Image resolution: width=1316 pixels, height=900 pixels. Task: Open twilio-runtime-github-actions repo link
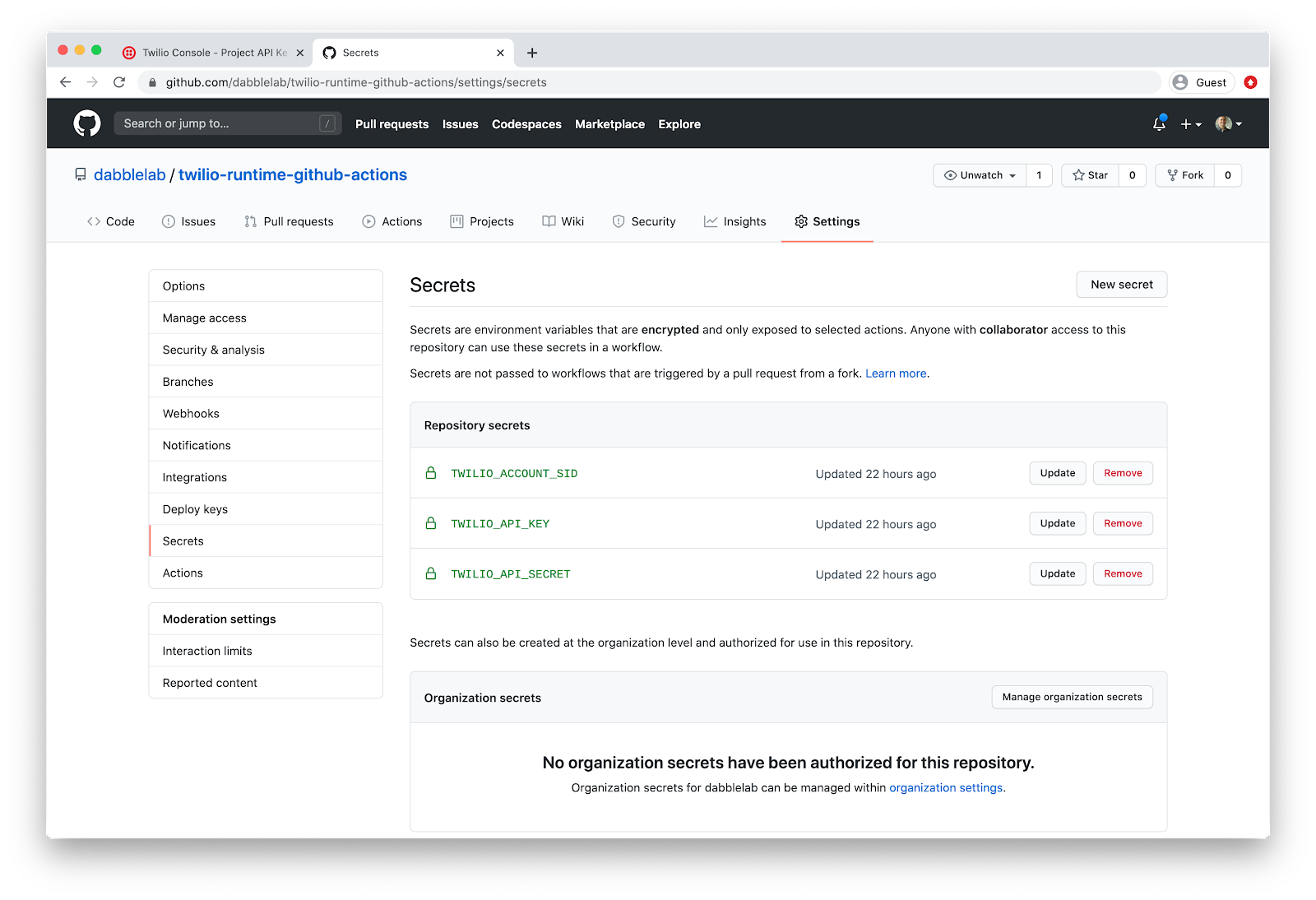pyautogui.click(x=293, y=174)
